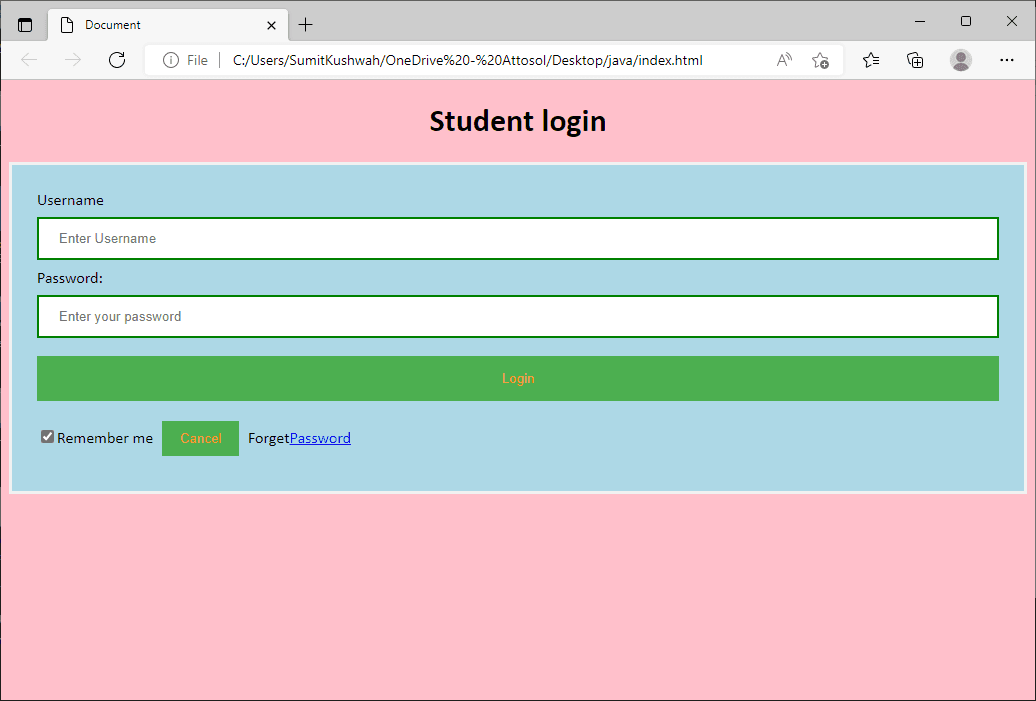Click the Enter Username field
This screenshot has width=1036, height=701.
click(x=518, y=239)
